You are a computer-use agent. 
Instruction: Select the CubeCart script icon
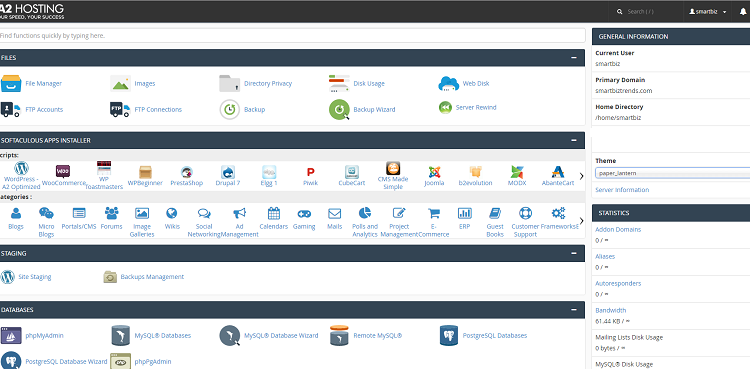[x=352, y=172]
